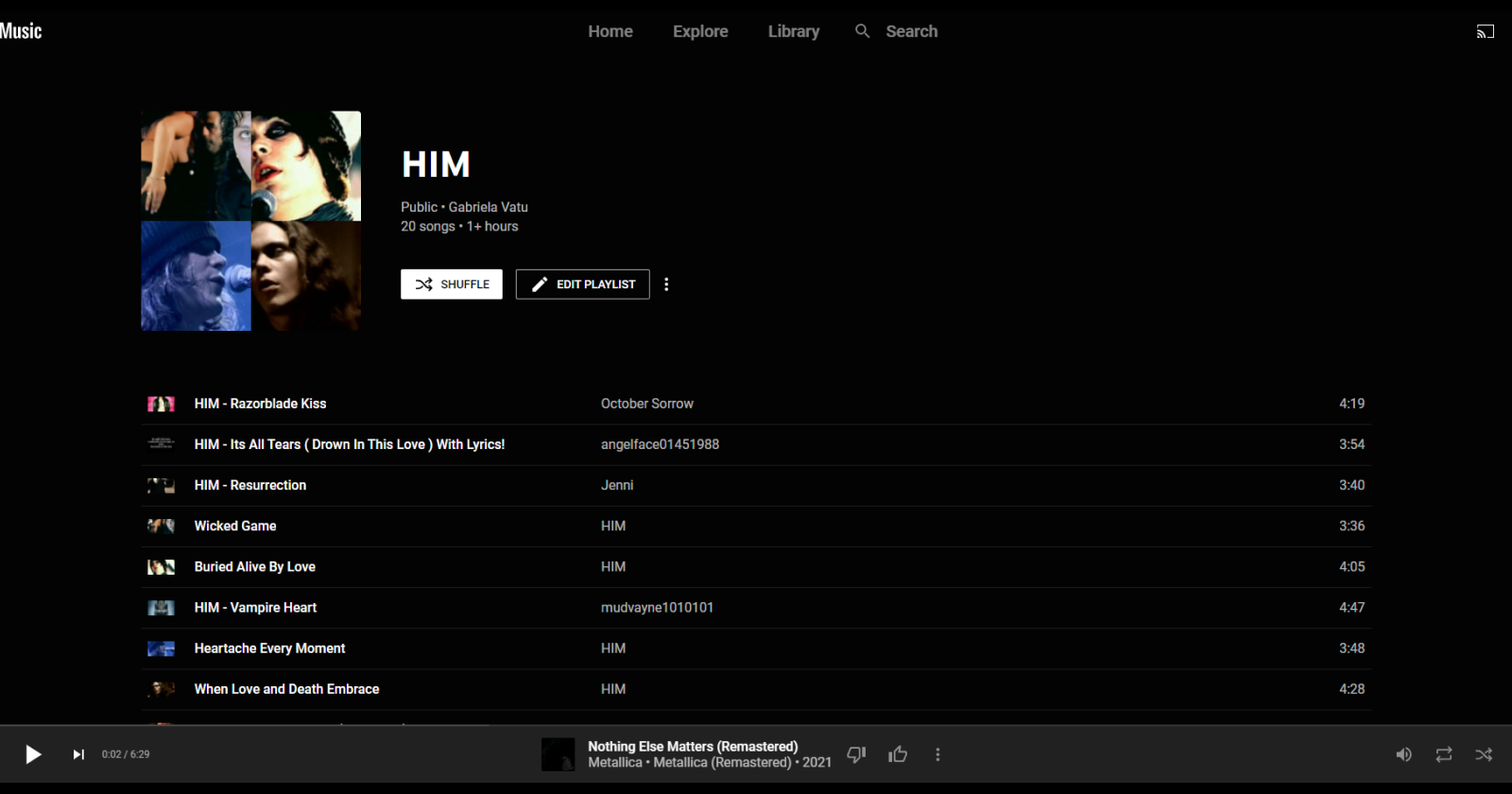This screenshot has height=794, width=1512.
Task: Select the HIM - Vampire Heart title
Action: pos(255,608)
